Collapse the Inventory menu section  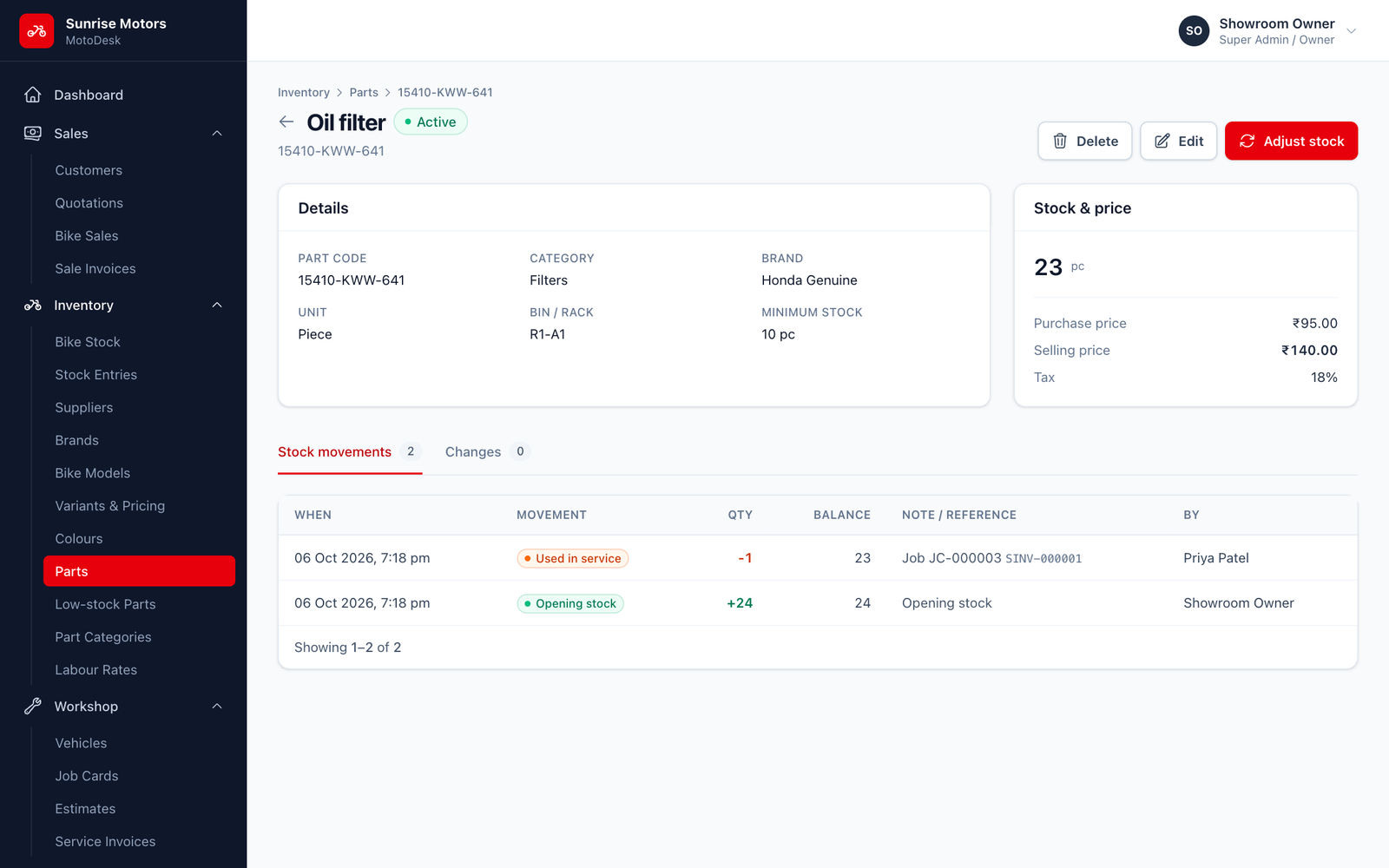point(217,306)
